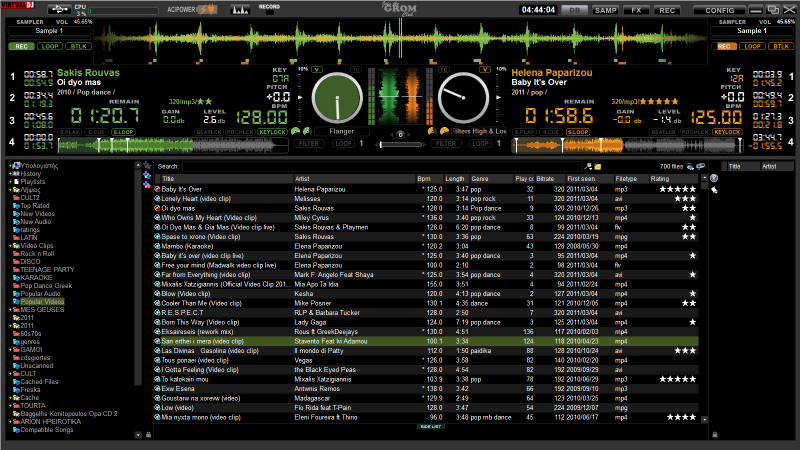Screen dimensions: 800x450
Task: Adjust the right deck pitch slider
Action: coord(498,97)
